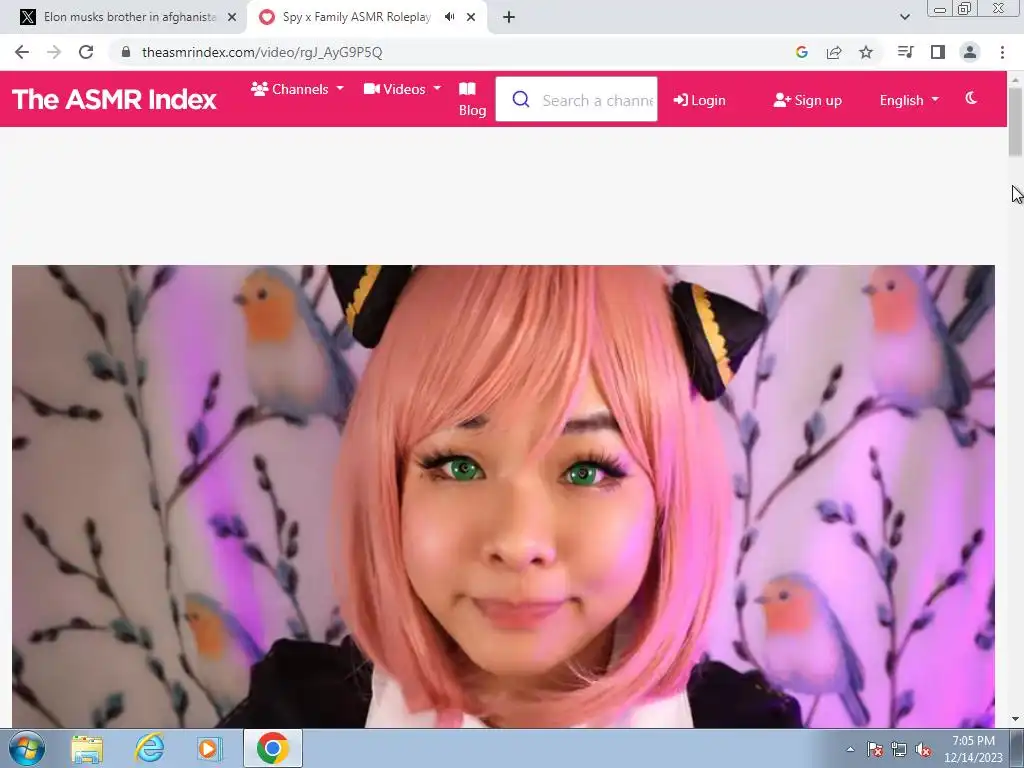Image resolution: width=1024 pixels, height=768 pixels.
Task: Close the Elon musks brother tab
Action: click(x=232, y=17)
